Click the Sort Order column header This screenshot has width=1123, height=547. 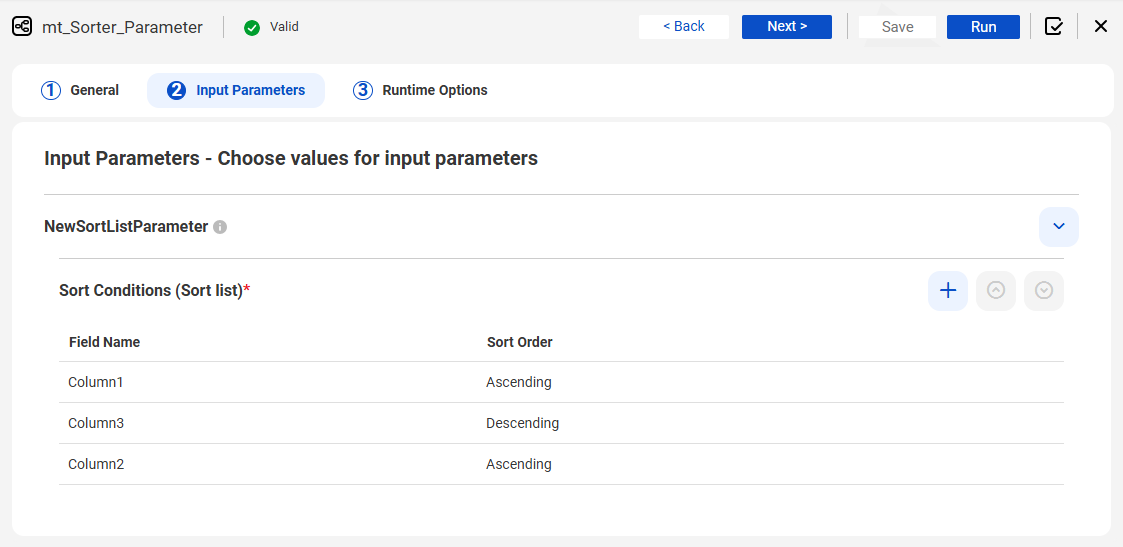(x=519, y=342)
